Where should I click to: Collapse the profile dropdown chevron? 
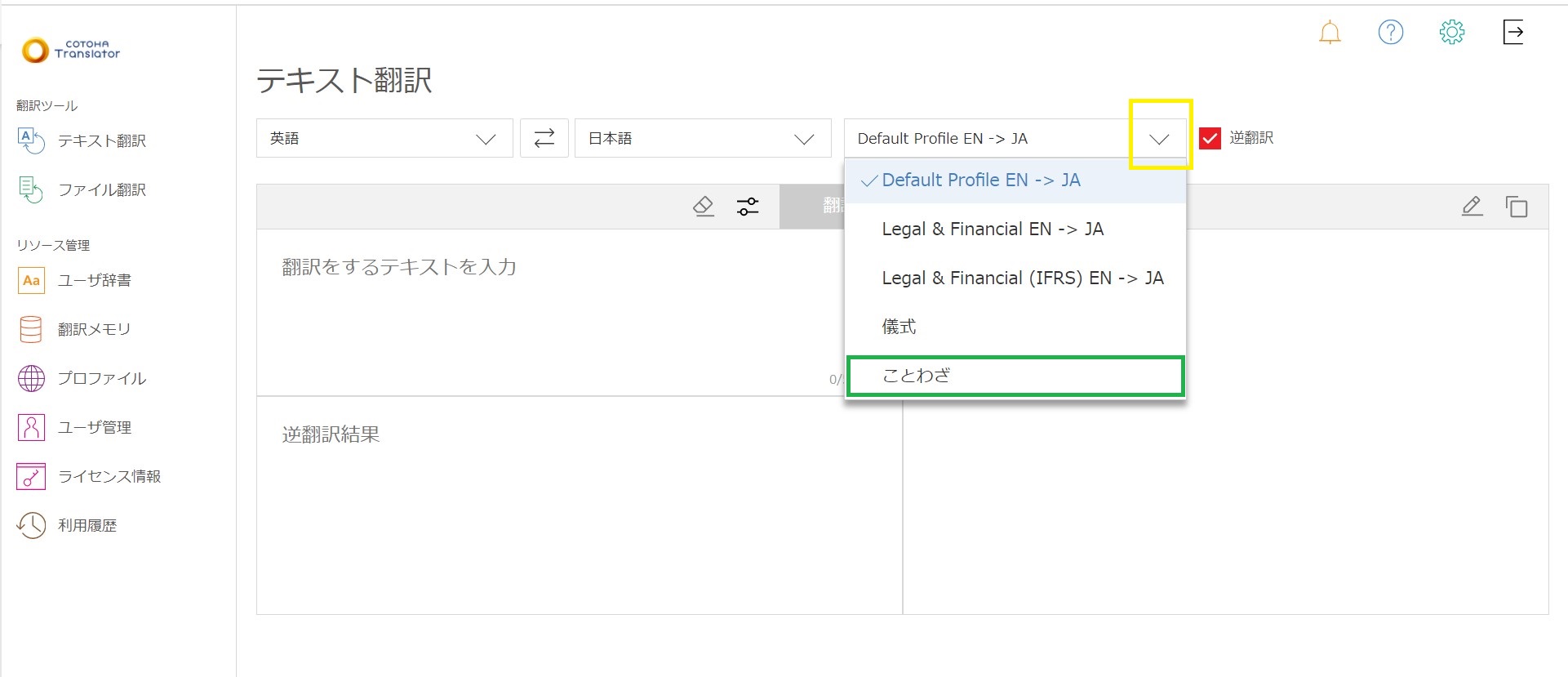pyautogui.click(x=1159, y=139)
